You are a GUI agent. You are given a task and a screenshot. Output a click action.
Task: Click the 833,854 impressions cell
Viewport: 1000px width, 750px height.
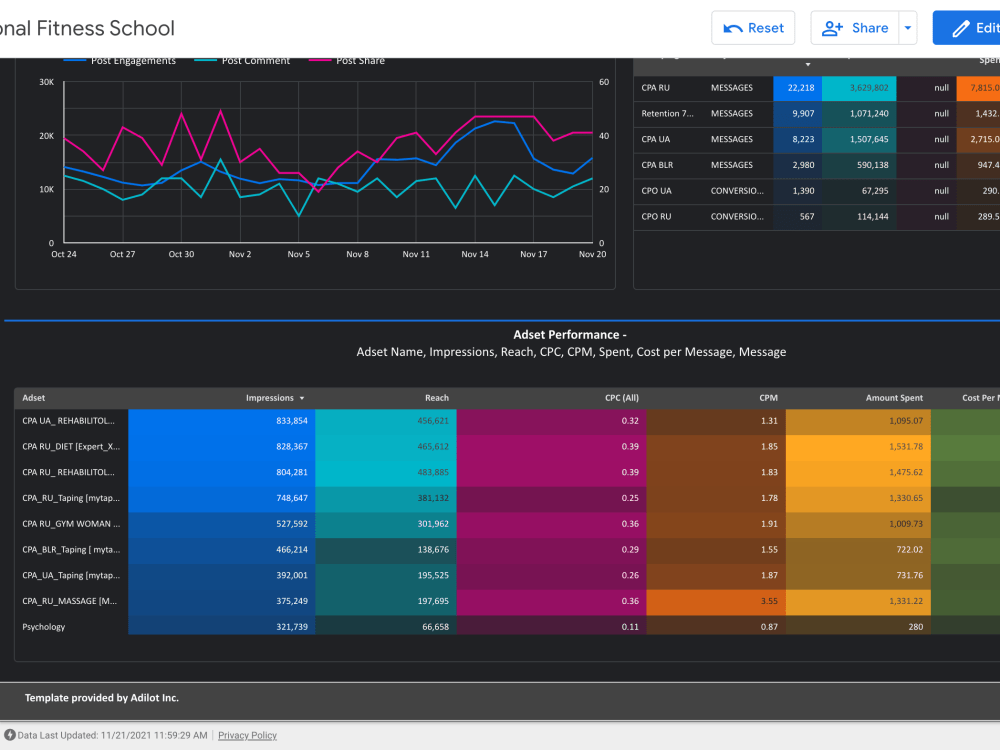[222, 421]
